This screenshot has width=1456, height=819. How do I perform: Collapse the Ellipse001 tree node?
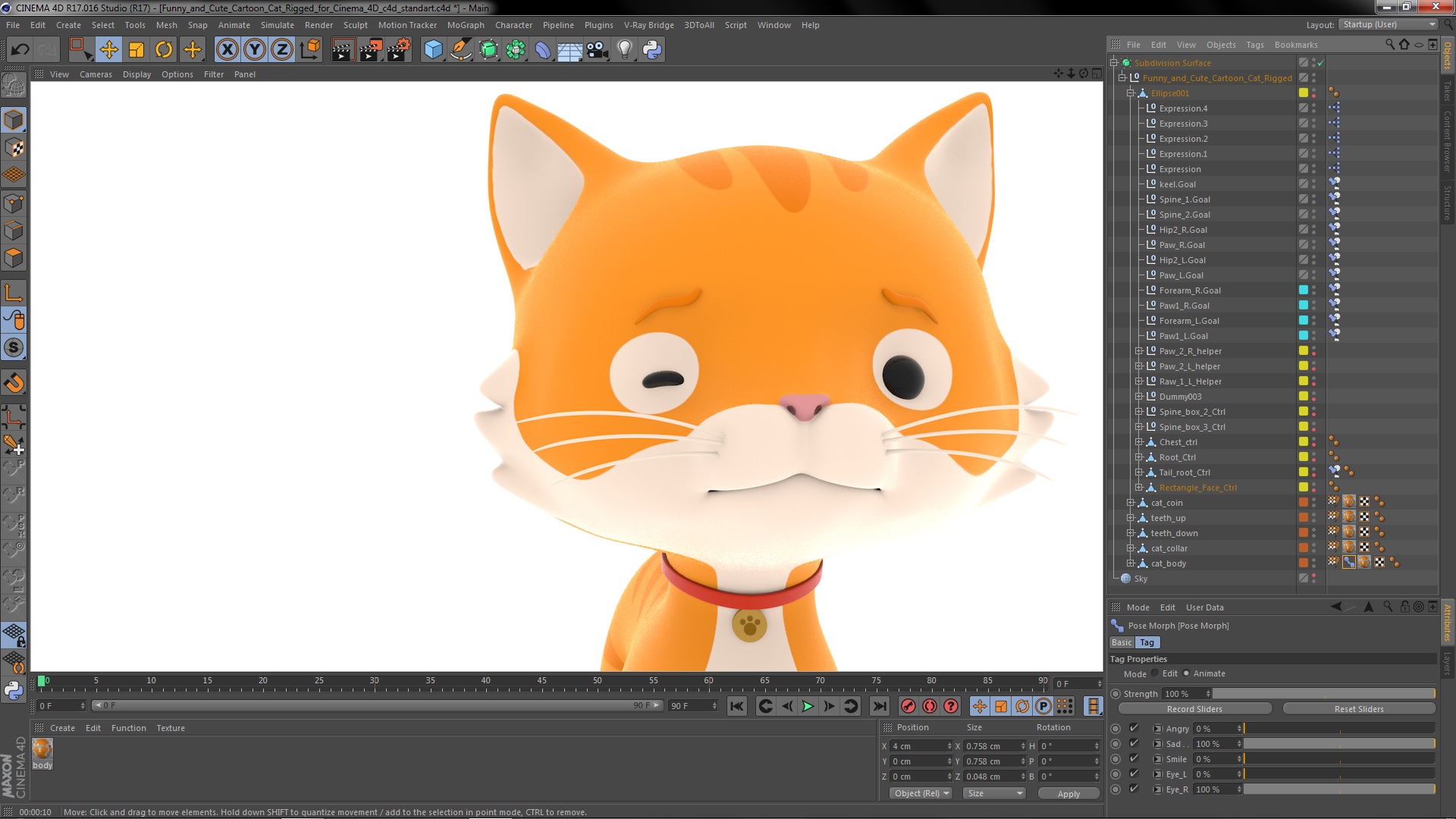pos(1130,93)
